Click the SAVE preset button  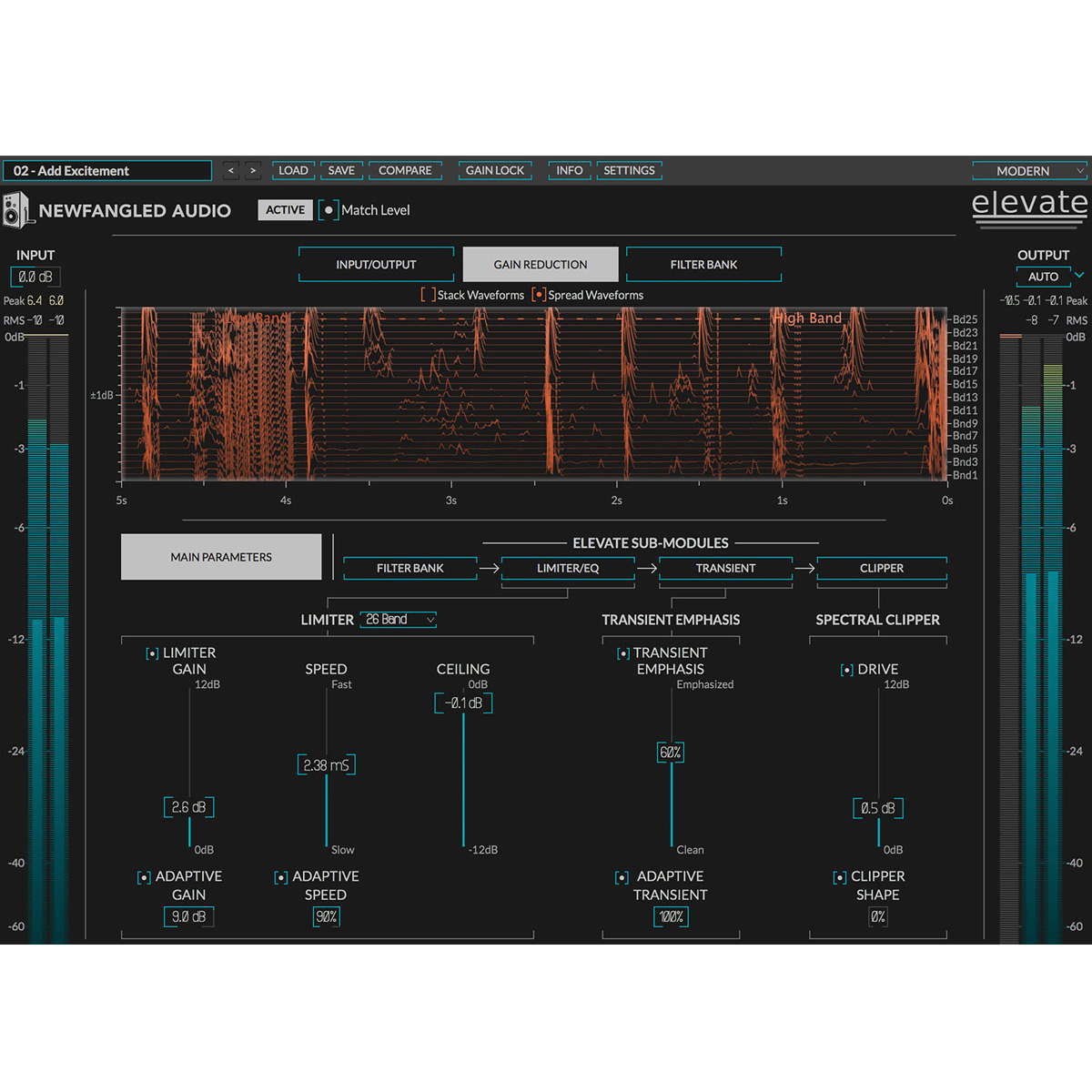pos(341,170)
